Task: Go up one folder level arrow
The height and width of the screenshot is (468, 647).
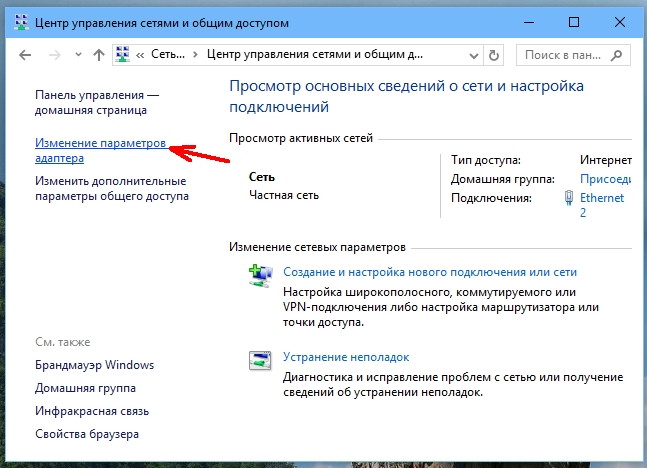Action: pos(99,55)
